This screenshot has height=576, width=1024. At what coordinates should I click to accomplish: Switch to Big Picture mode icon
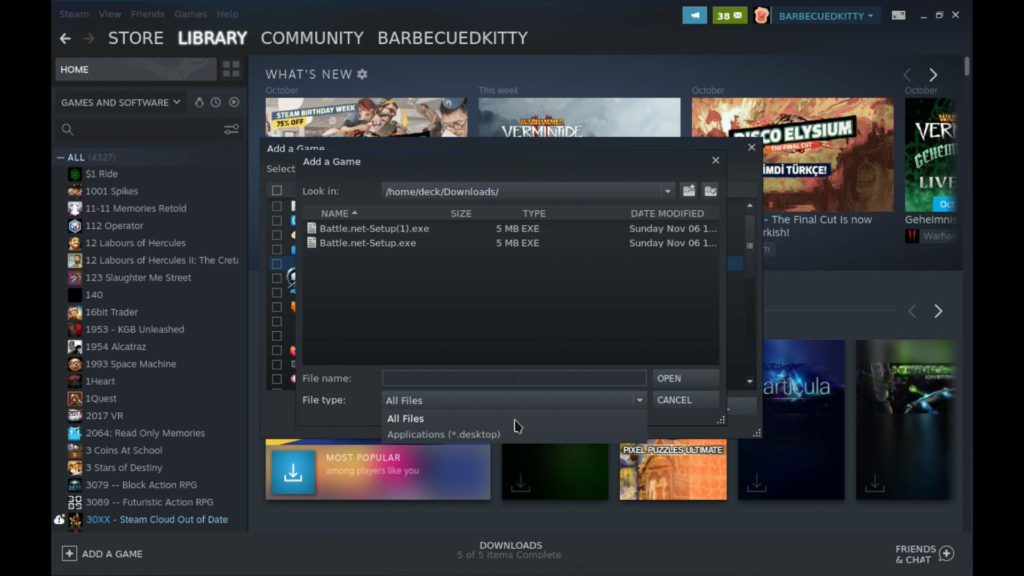[x=899, y=15]
